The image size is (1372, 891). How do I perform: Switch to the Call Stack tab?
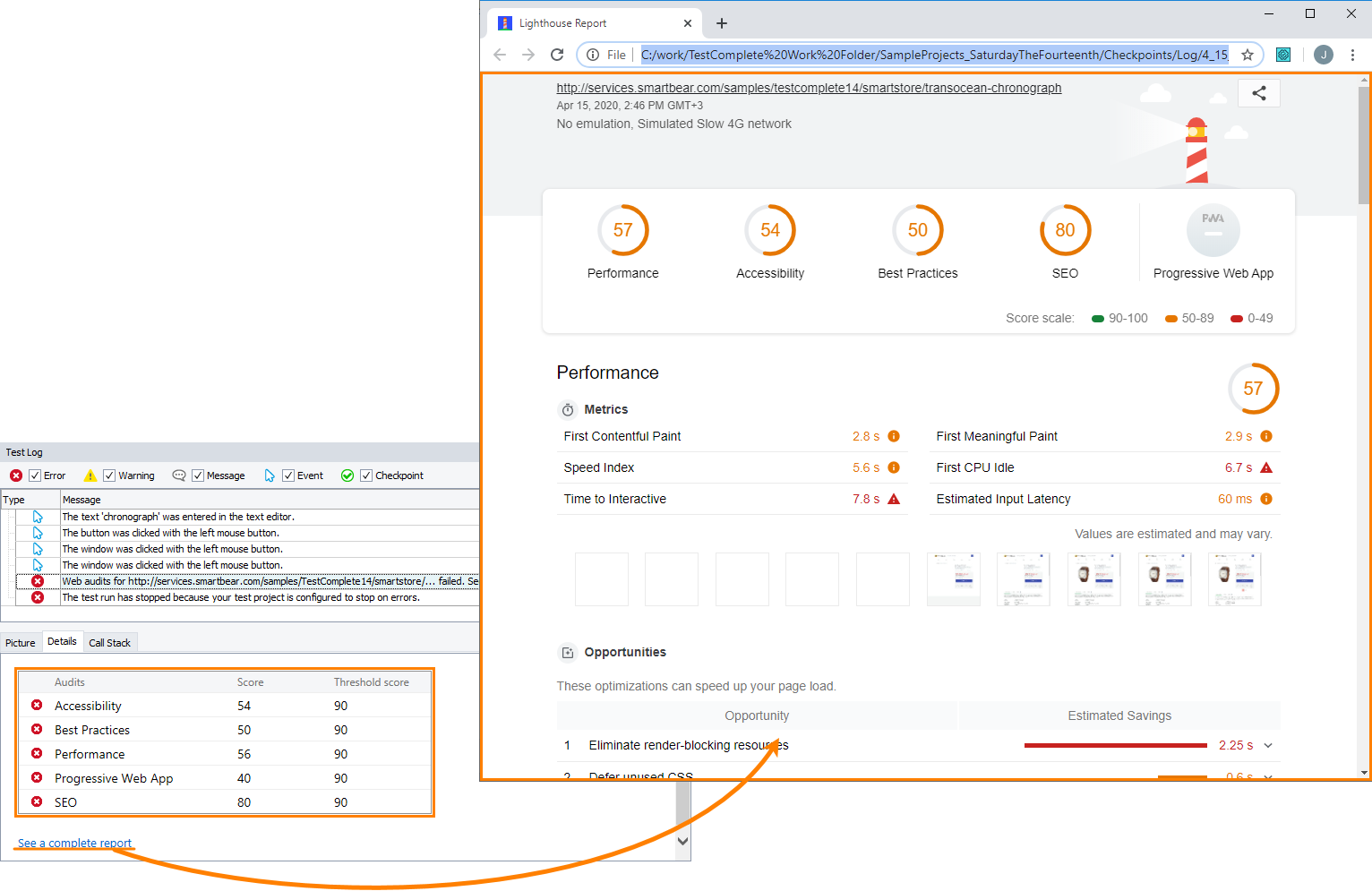(x=109, y=643)
